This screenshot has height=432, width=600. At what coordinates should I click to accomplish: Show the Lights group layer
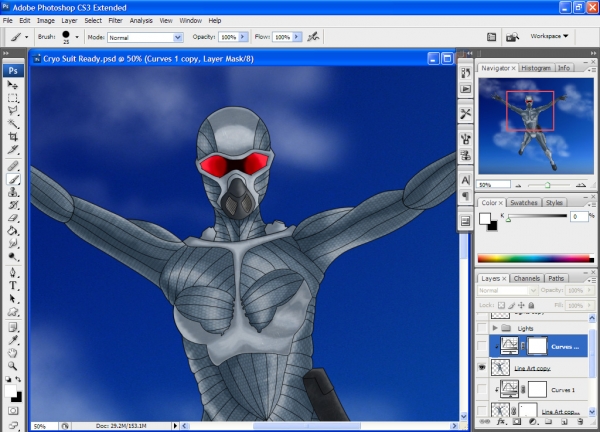482,328
